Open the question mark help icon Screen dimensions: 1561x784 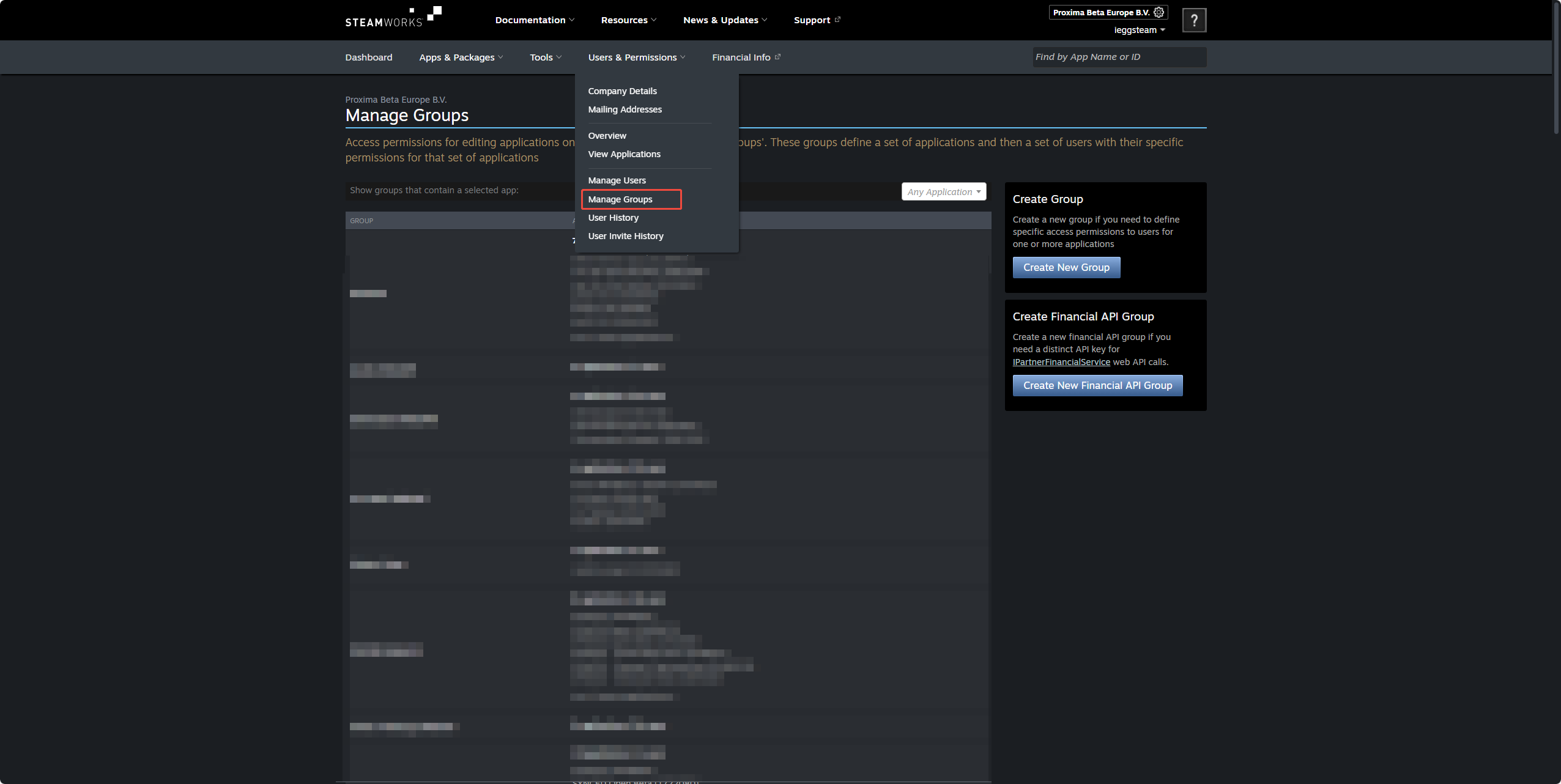pyautogui.click(x=1193, y=20)
